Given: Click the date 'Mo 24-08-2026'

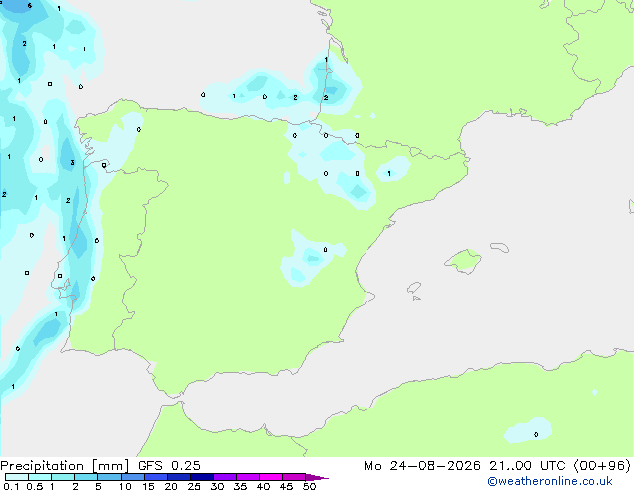Looking at the screenshot, I should (x=422, y=466).
